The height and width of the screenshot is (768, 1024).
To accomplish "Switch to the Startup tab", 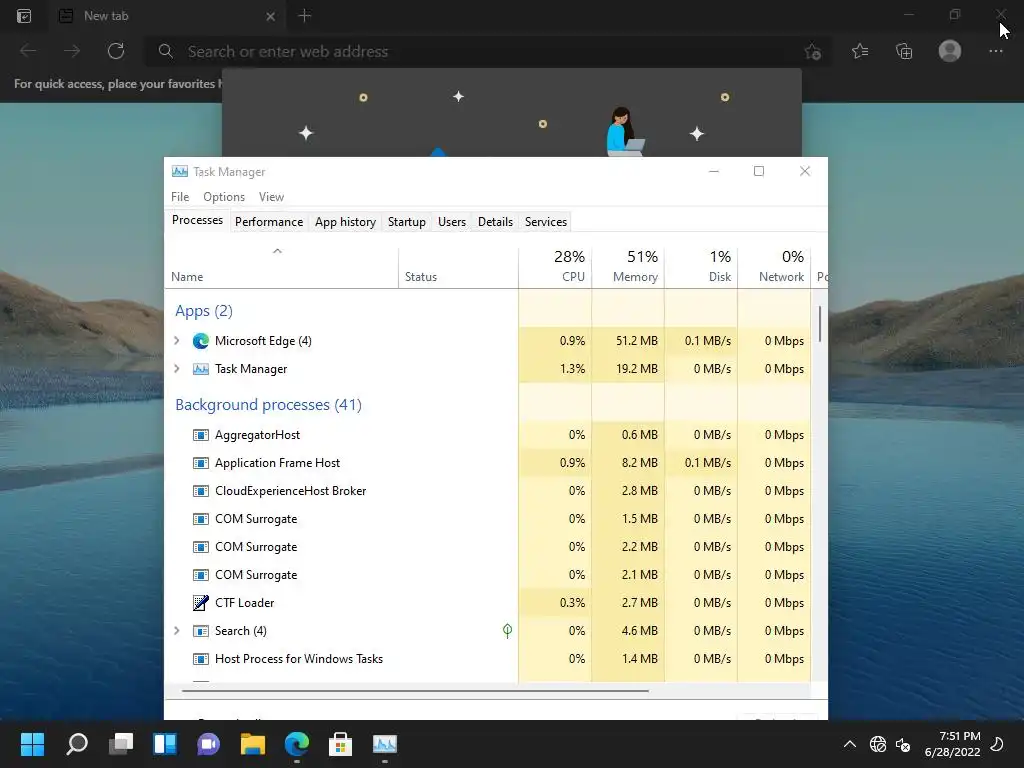I will 407,221.
